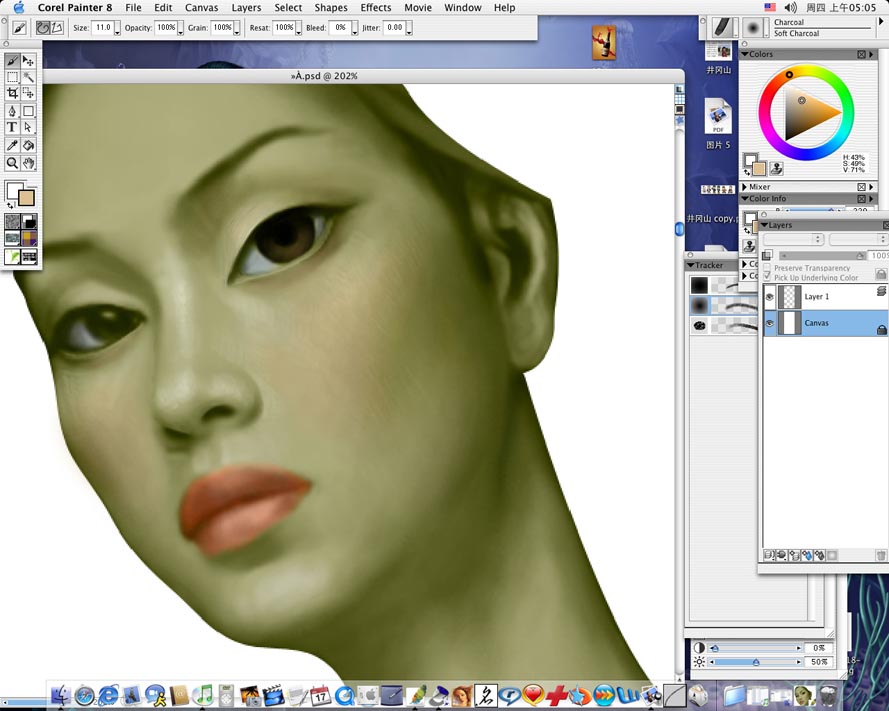Collapse the Colors palette triangle

click(744, 54)
